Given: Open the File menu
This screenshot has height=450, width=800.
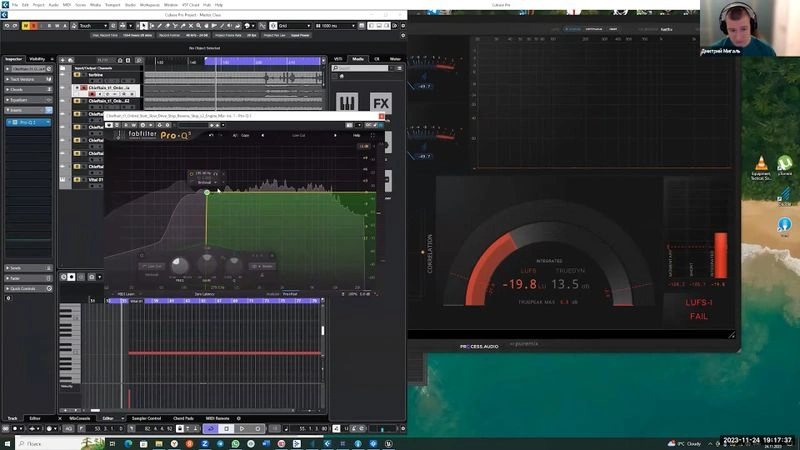Looking at the screenshot, I should click(x=15, y=5).
